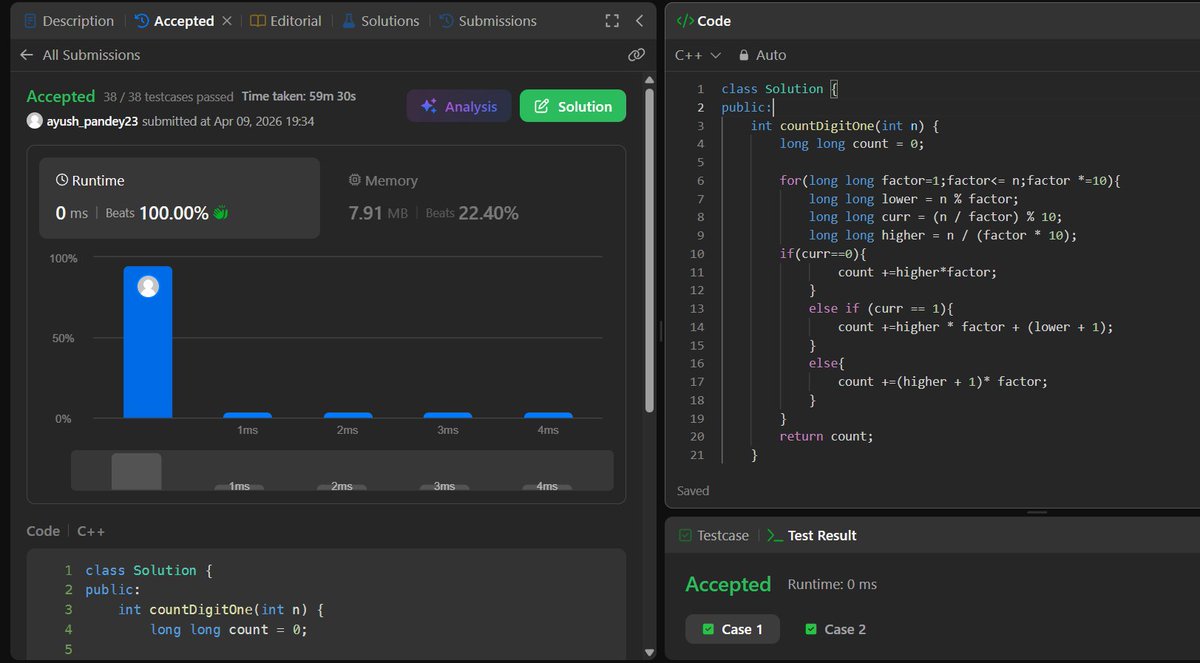This screenshot has height=663, width=1200.
Task: Open ayush_pandey23 profile link
Action: pyautogui.click(x=93, y=121)
